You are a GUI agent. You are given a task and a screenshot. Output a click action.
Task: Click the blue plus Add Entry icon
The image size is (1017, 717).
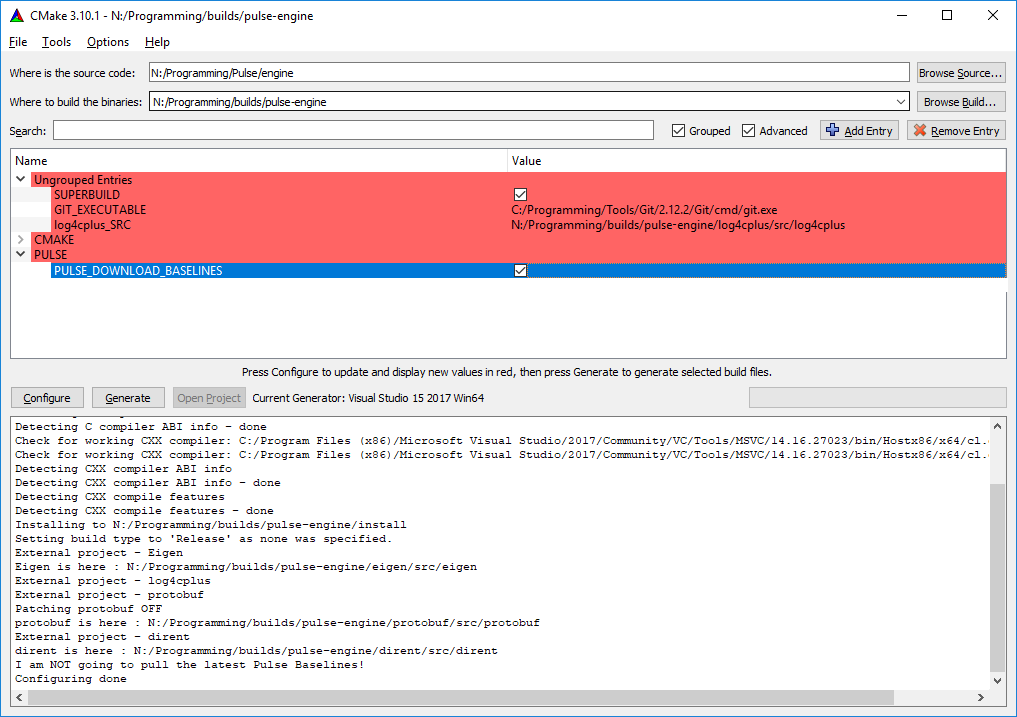point(832,130)
